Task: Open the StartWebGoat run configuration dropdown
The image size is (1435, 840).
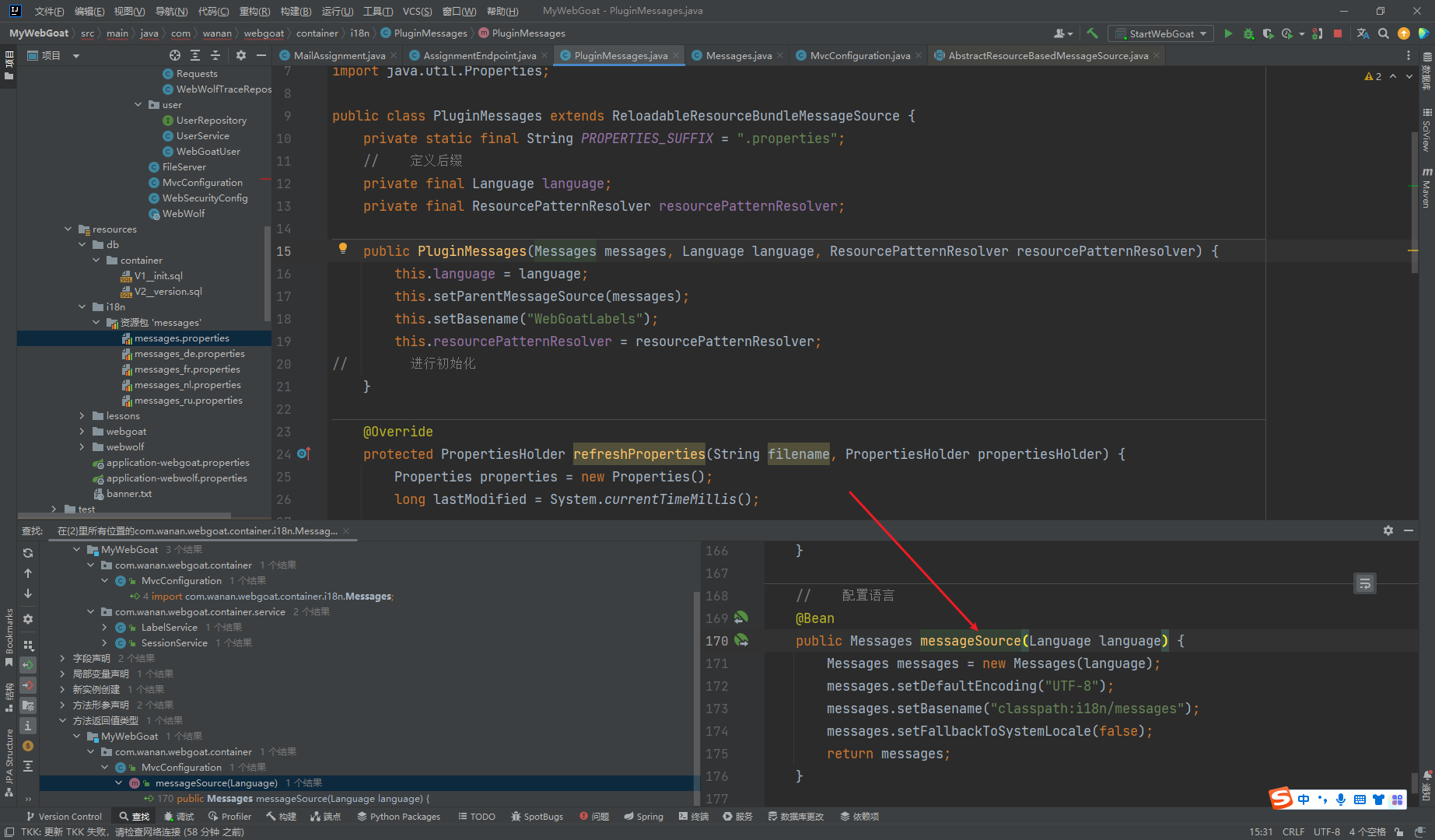Action: click(1160, 33)
